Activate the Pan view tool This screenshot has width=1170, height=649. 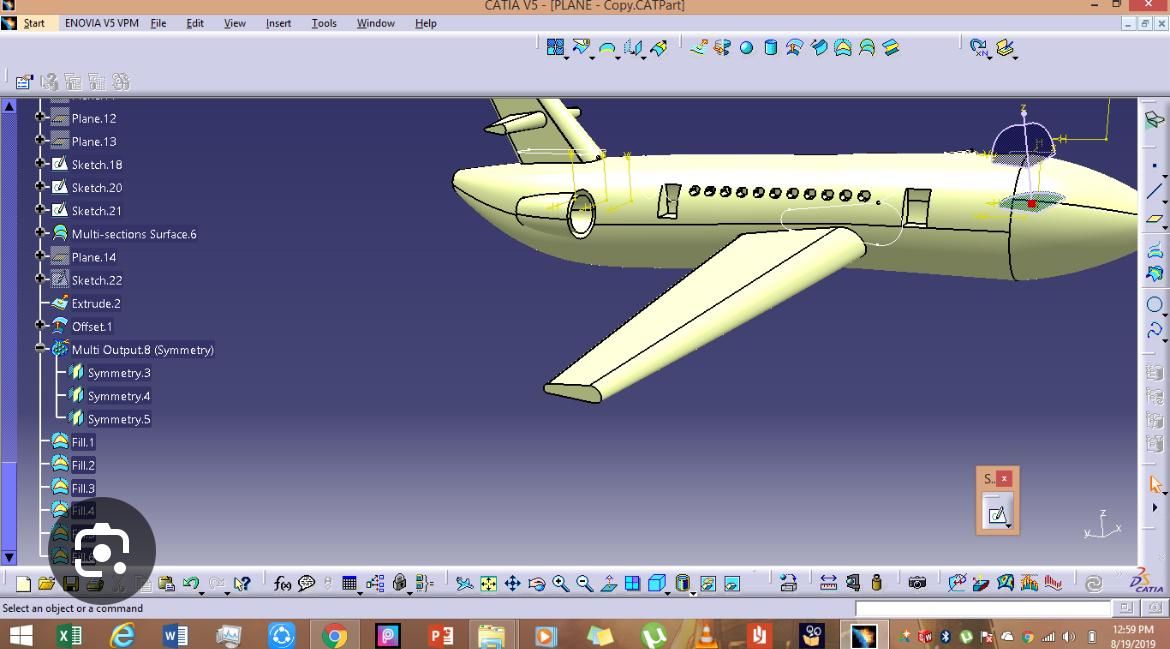click(512, 584)
